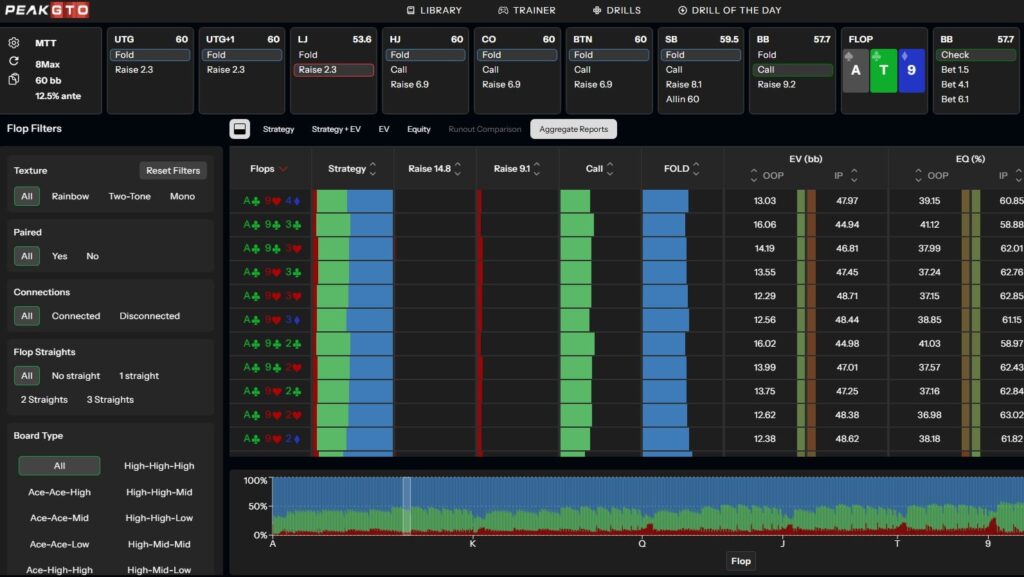
Task: Select the Rainbow texture filter
Action: click(x=70, y=196)
